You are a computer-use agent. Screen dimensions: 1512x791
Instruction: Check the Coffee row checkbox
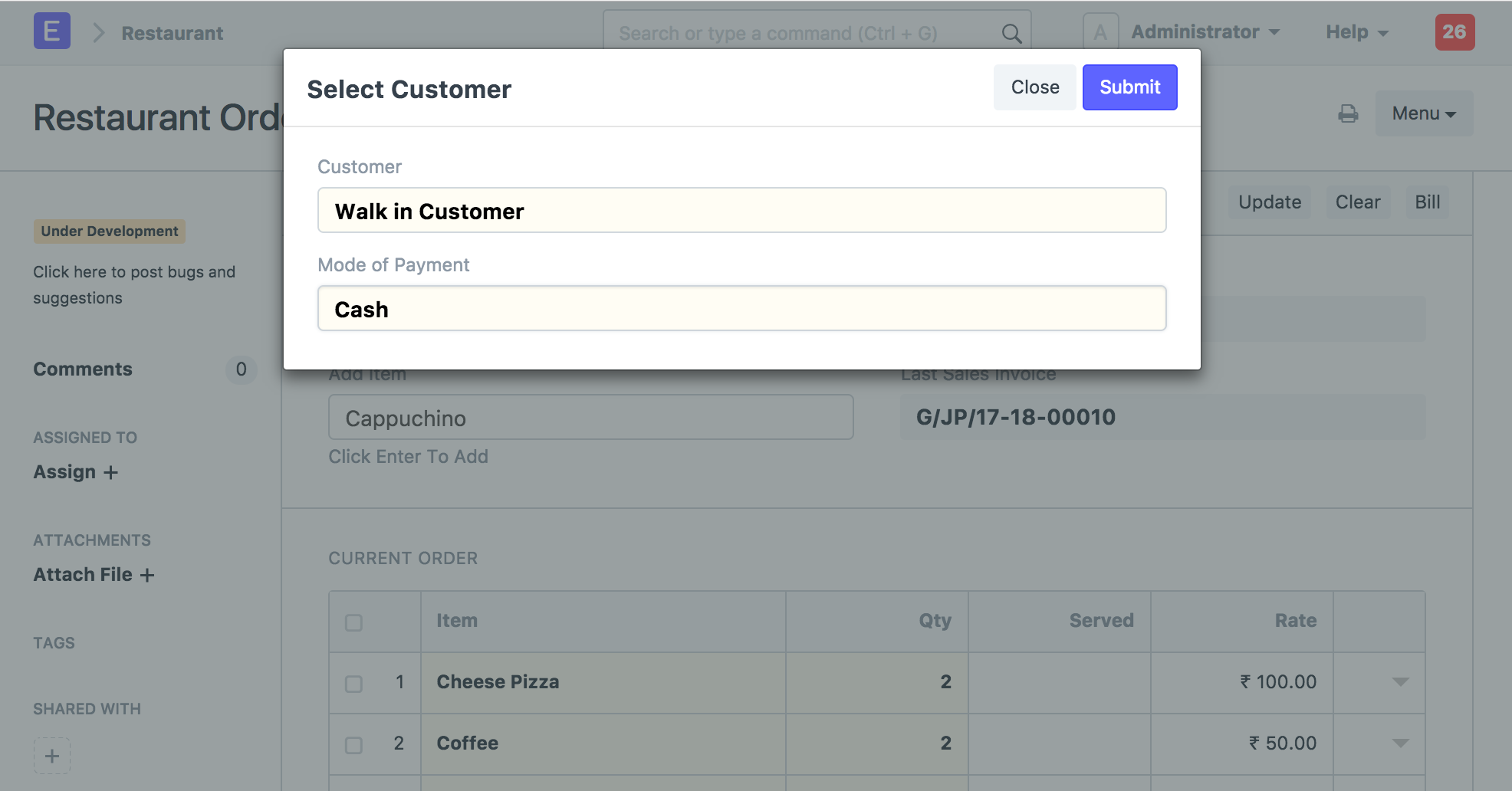point(353,745)
